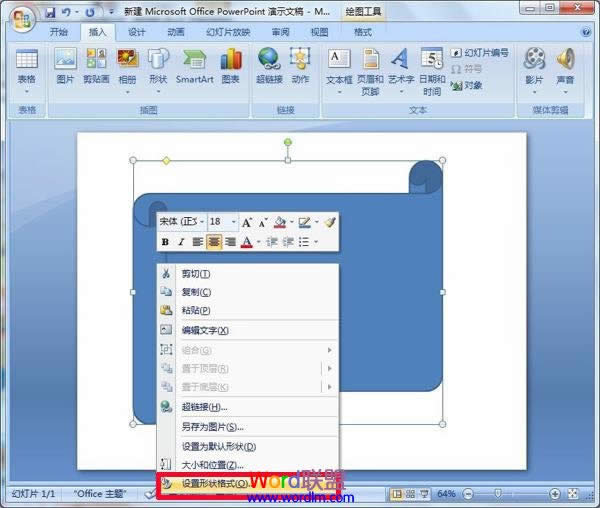Viewport: 600px width, 508px height.
Task: Insert a movie (影片)
Action: click(x=534, y=71)
